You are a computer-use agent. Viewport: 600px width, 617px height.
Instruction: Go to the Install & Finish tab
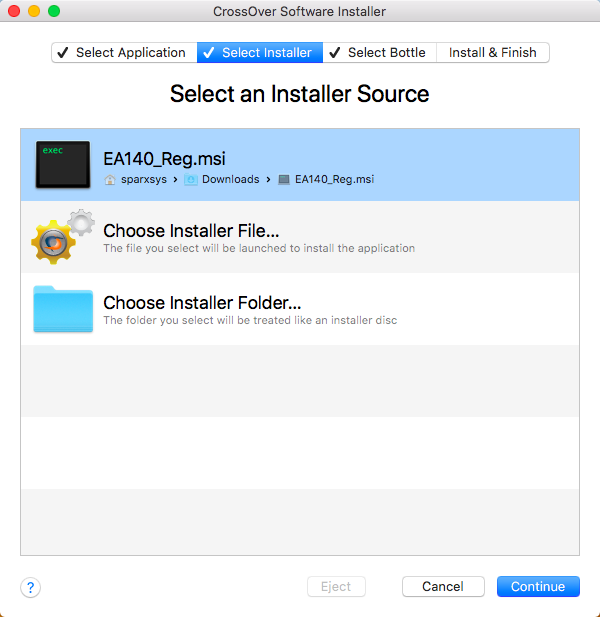point(492,53)
